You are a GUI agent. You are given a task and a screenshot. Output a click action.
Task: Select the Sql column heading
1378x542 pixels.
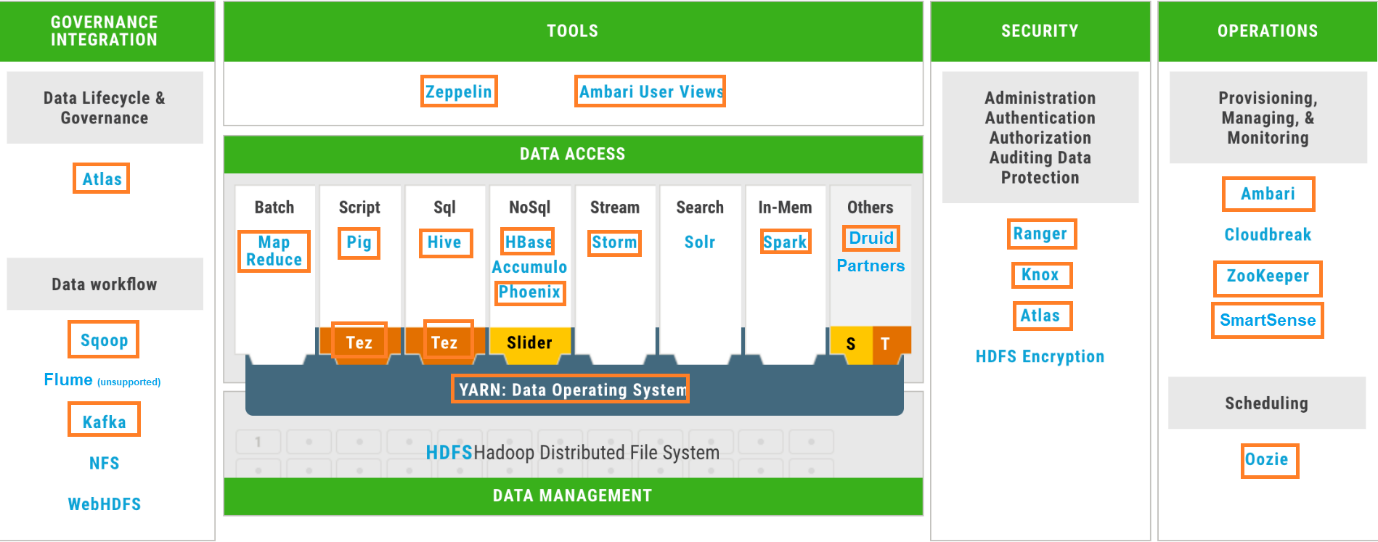(x=444, y=207)
